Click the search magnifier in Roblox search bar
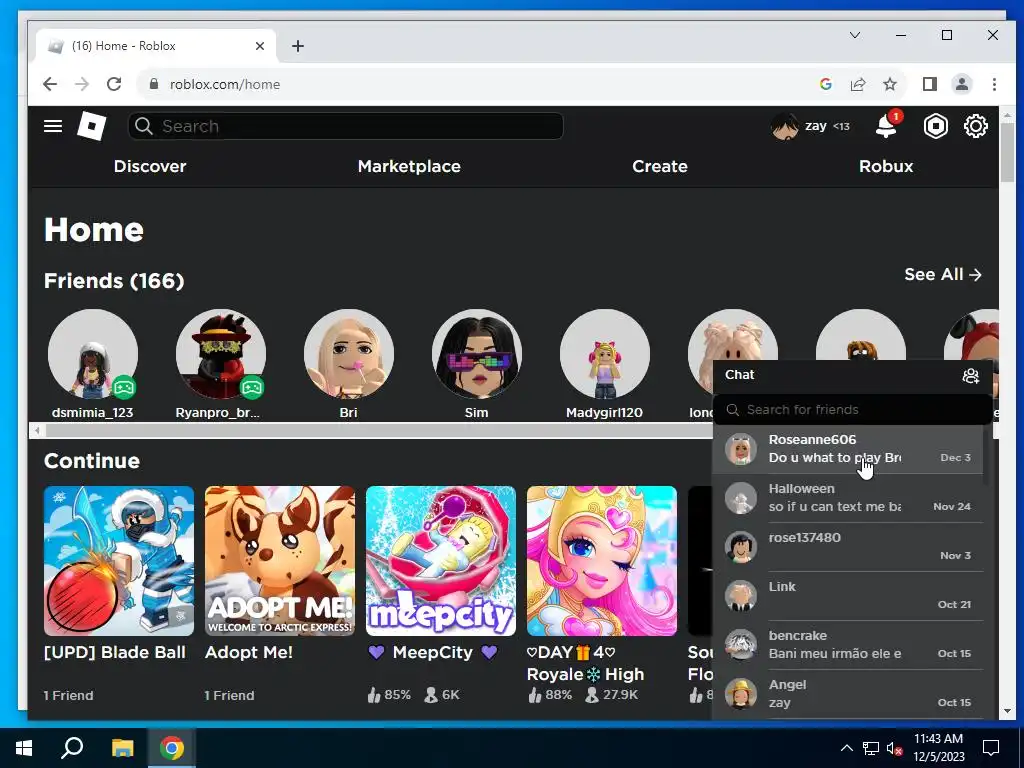Screen dimensions: 1024x768 pyautogui.click(x=144, y=126)
